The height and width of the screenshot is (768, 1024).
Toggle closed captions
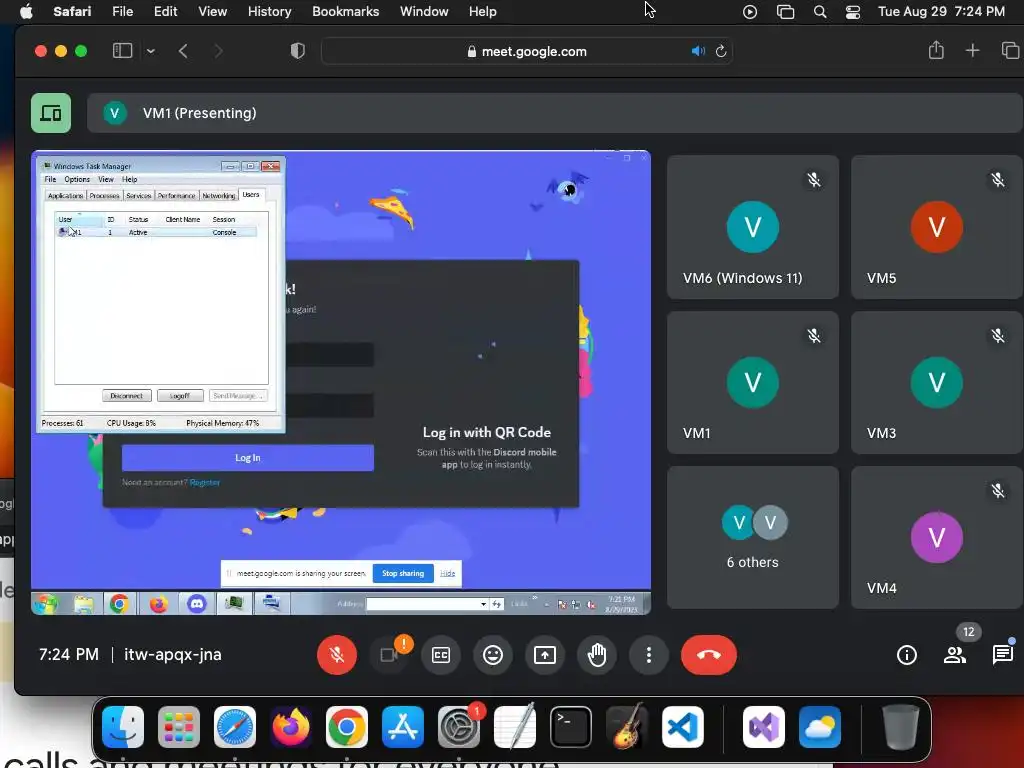tap(441, 654)
